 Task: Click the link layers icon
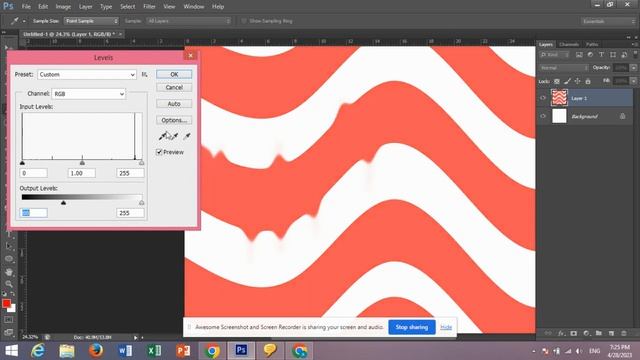click(x=548, y=333)
